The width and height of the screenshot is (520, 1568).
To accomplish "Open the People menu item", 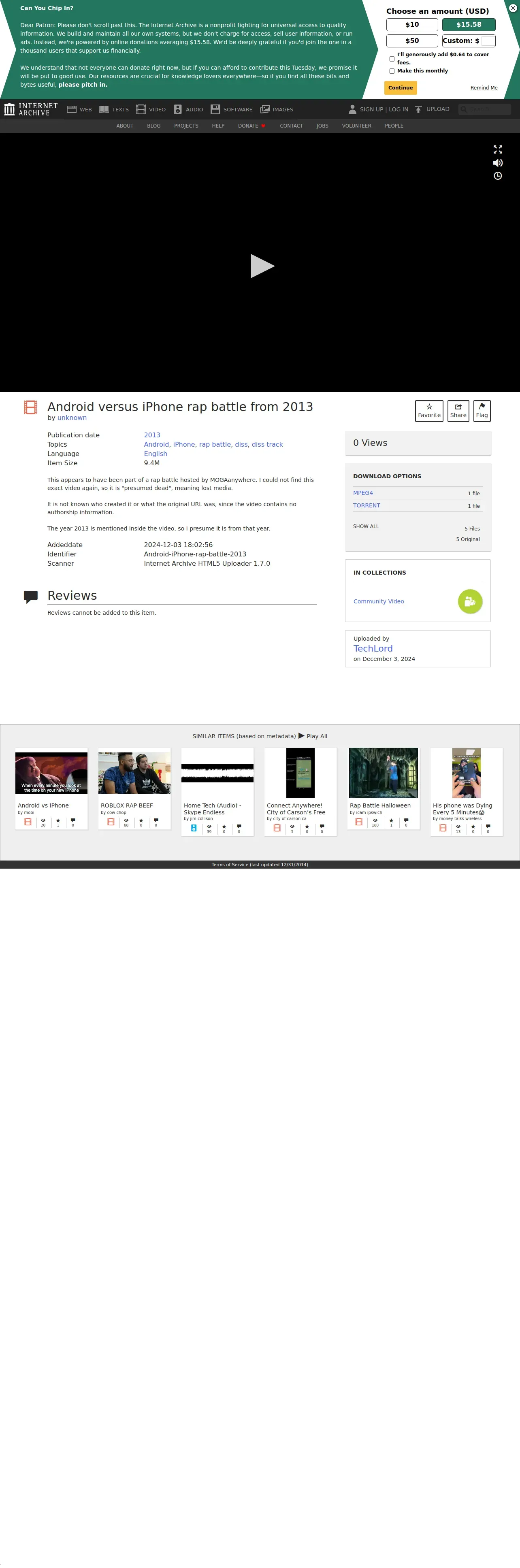I will pyautogui.click(x=394, y=126).
